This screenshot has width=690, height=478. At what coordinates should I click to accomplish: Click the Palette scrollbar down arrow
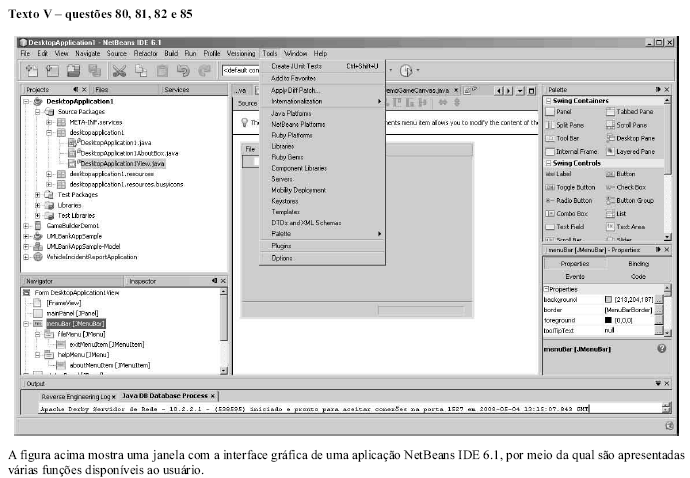pos(668,237)
